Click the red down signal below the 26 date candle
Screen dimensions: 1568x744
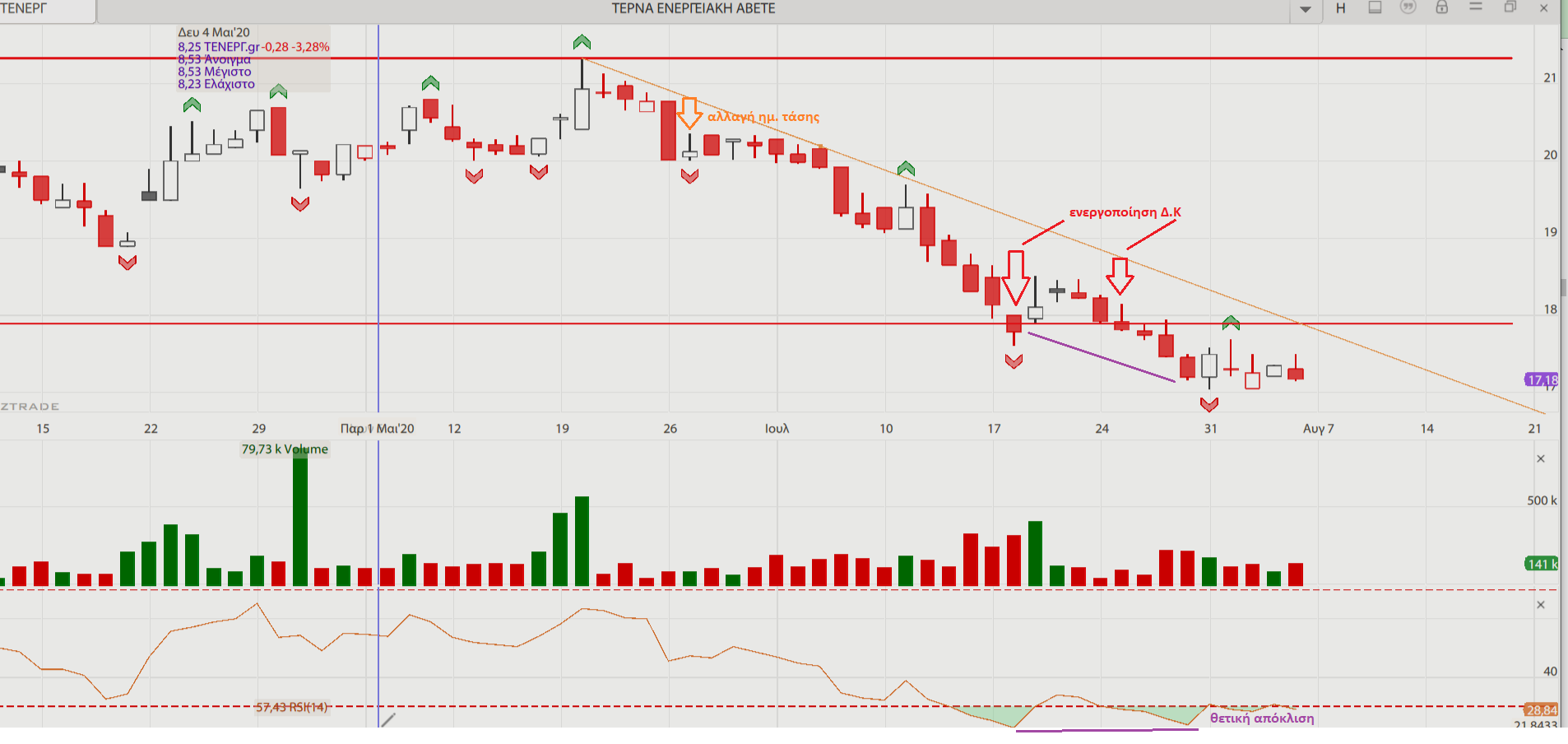tap(689, 176)
